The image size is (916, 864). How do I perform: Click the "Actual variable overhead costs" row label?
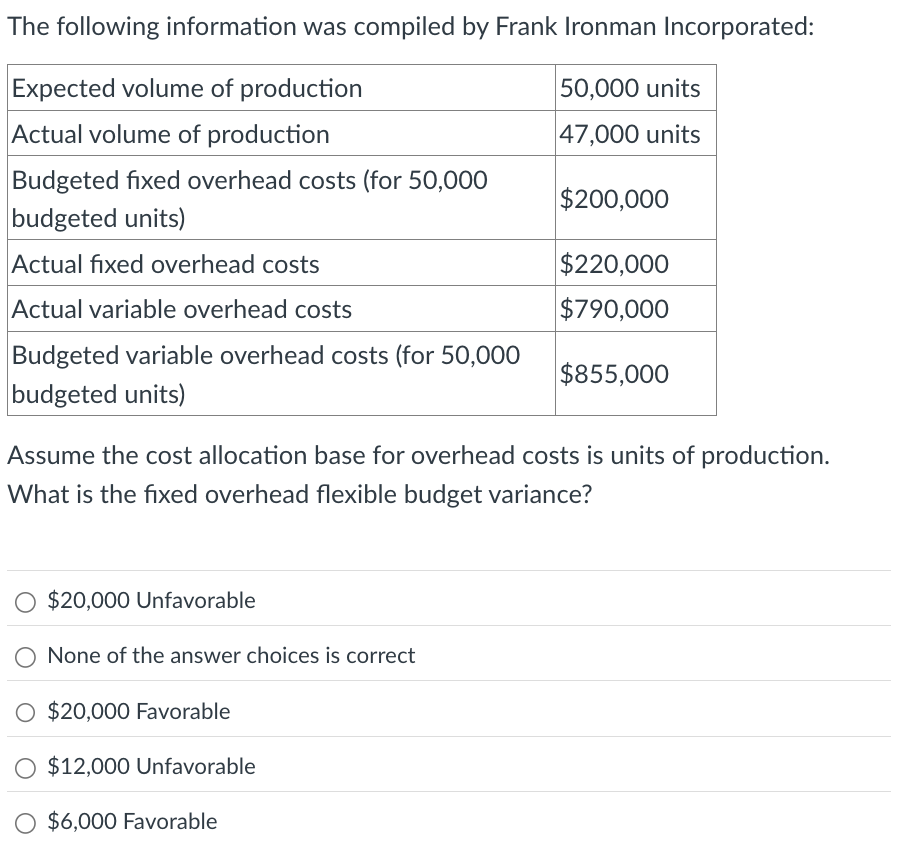182,309
